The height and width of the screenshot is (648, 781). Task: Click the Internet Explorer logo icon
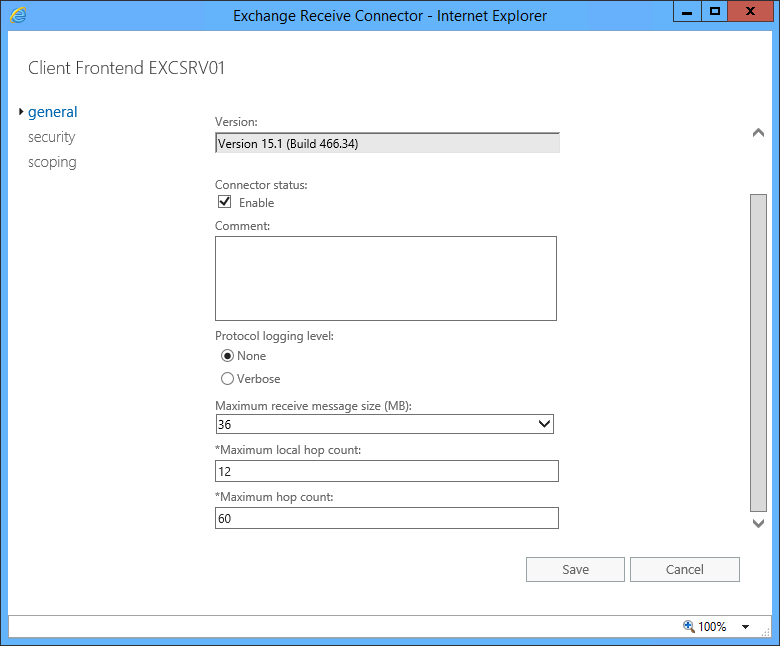(x=18, y=15)
